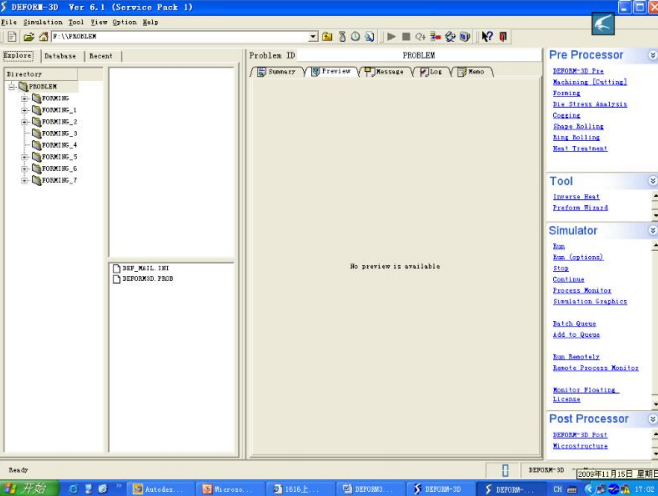Select the FORMING_4 folder
This screenshot has width=658, height=496.
pyautogui.click(x=55, y=145)
